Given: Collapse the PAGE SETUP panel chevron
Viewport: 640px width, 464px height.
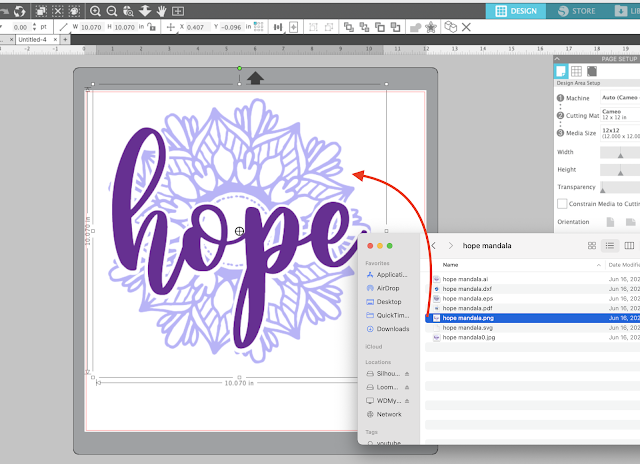Looking at the screenshot, I should tap(557, 59).
